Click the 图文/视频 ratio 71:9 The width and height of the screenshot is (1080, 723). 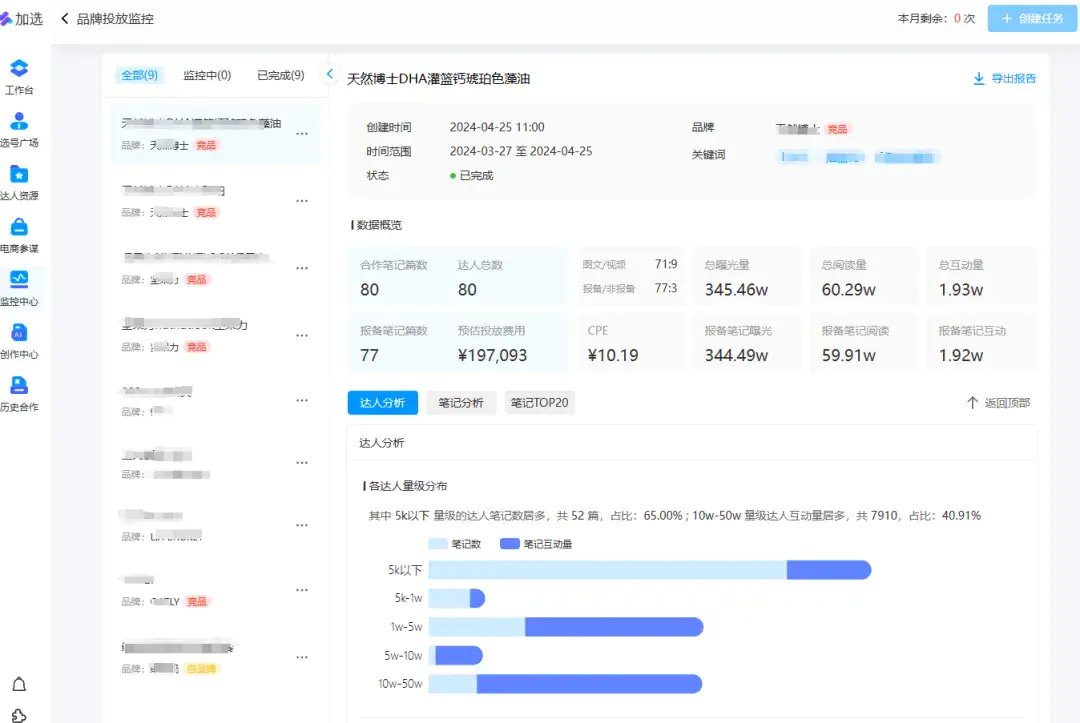coord(665,264)
